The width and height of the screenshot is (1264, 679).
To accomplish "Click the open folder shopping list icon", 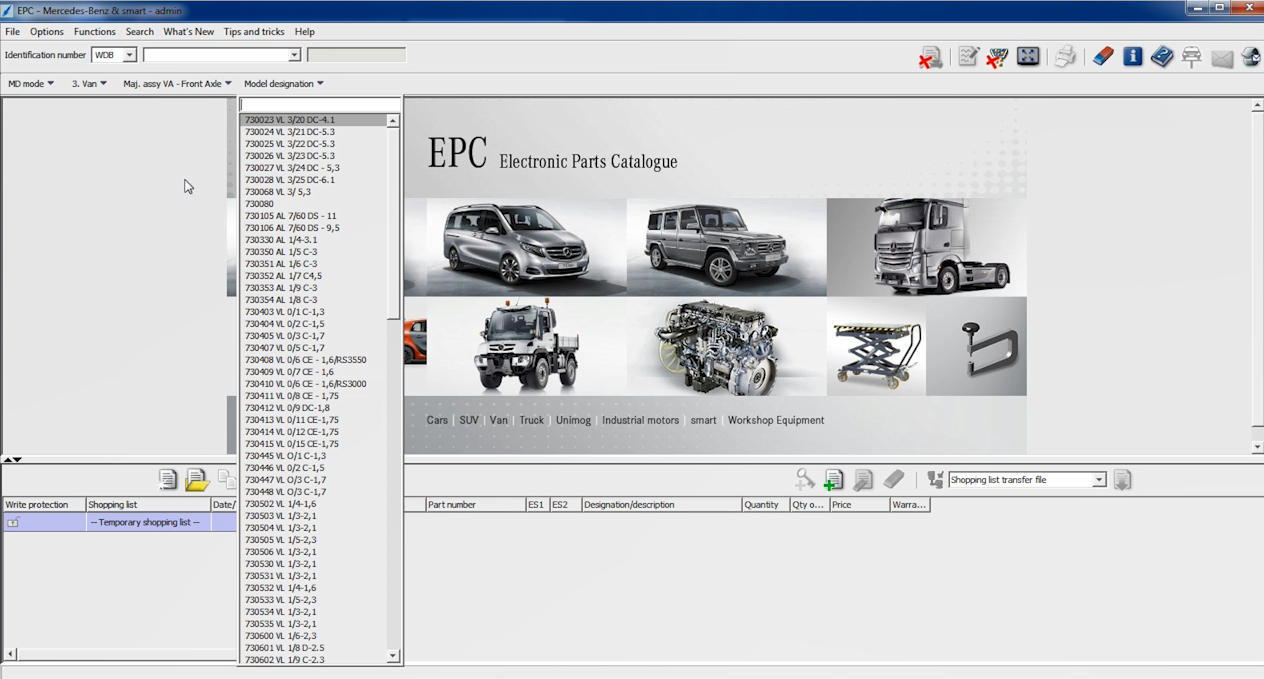I will 196,480.
